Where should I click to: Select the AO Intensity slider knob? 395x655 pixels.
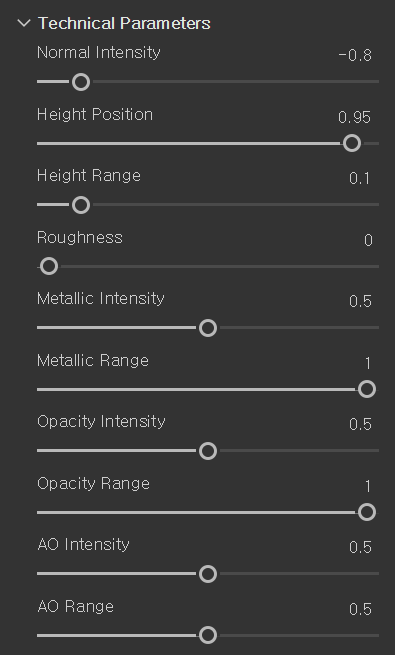[208, 574]
